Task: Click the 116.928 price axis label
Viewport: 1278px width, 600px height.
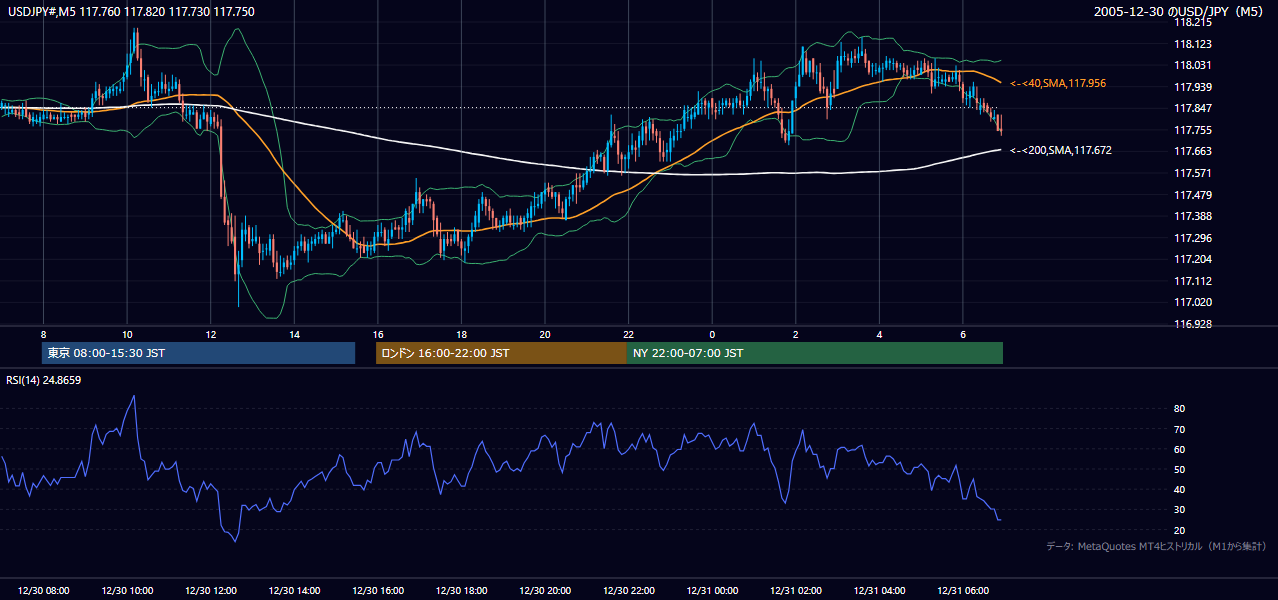Action: click(1192, 324)
